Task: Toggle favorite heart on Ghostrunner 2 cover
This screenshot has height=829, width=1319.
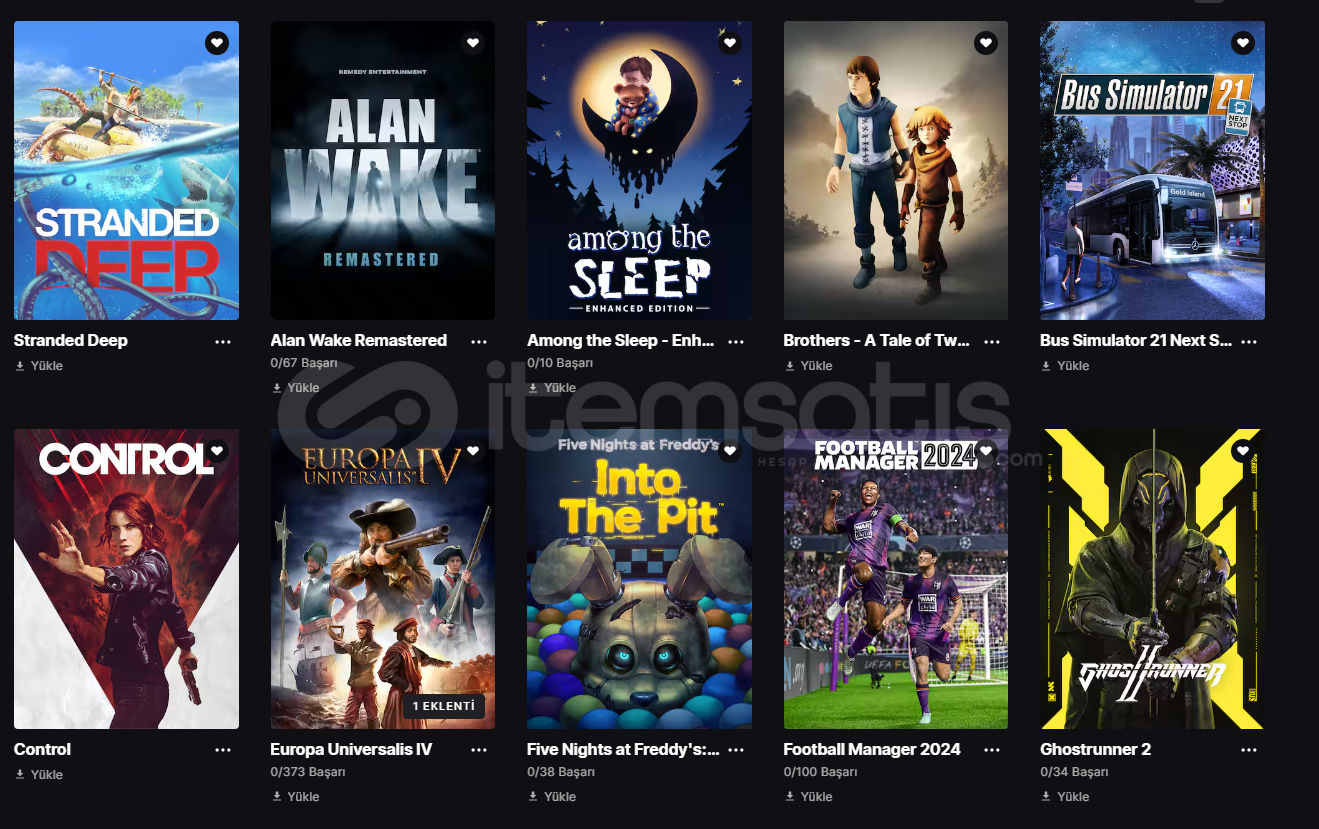Action: (1243, 451)
